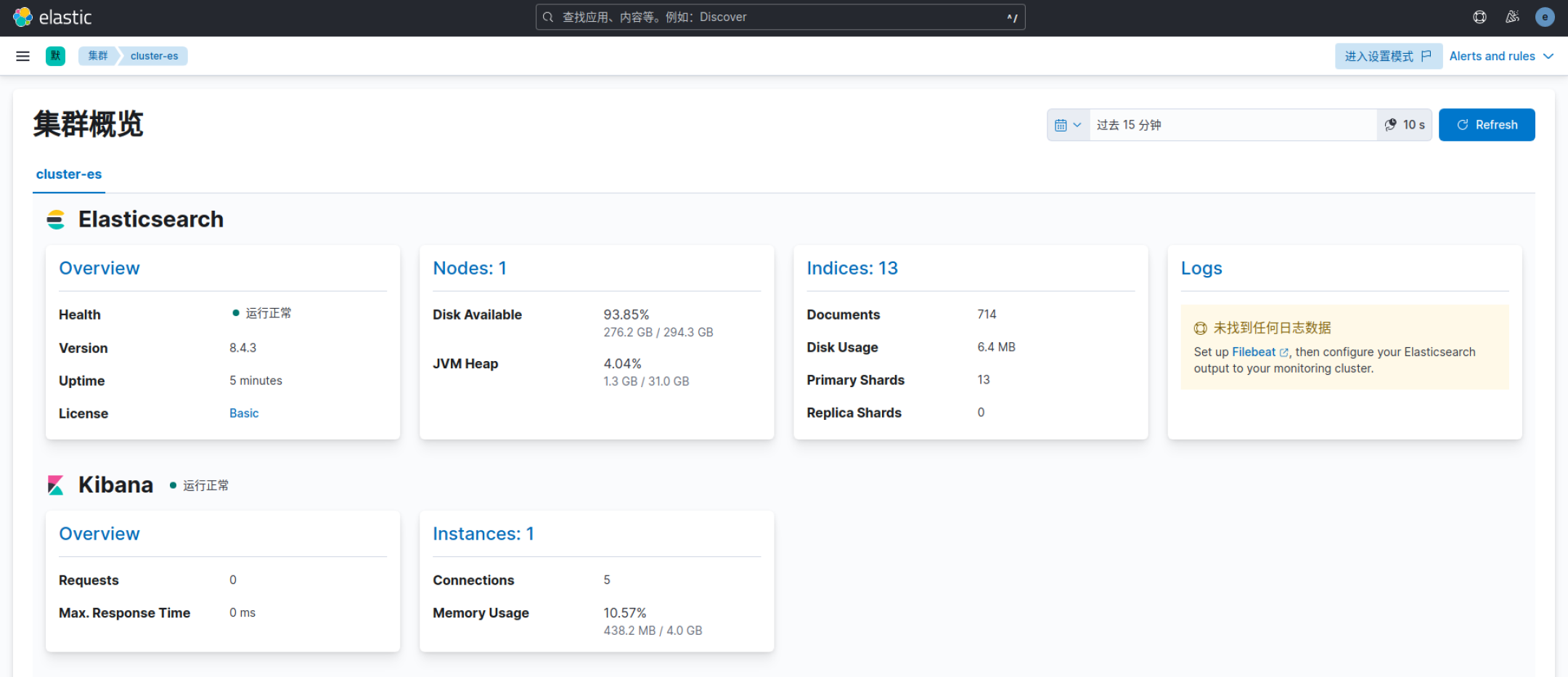The width and height of the screenshot is (1568, 677).
Task: Click the Refresh button
Action: pos(1487,125)
